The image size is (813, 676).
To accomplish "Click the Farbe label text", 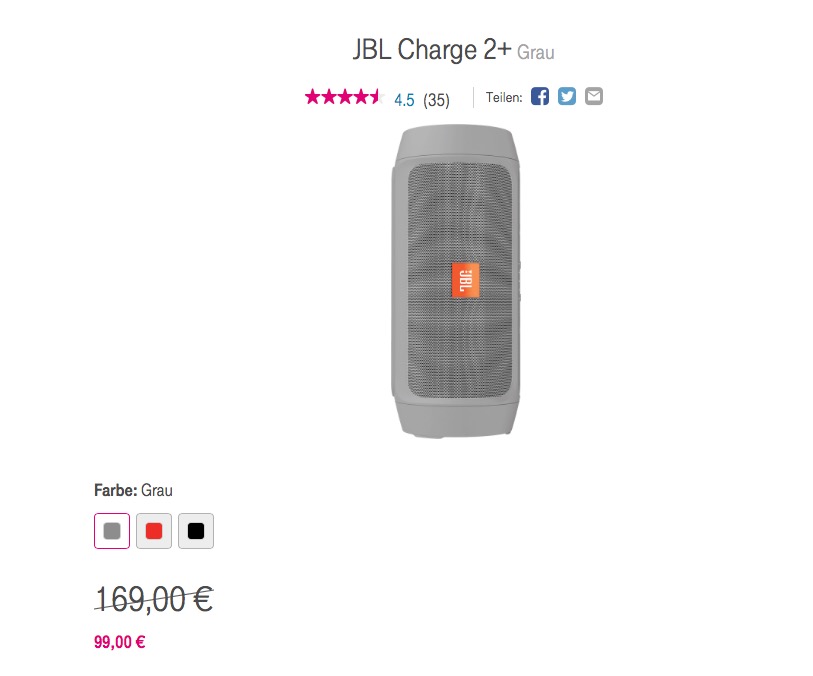I will [116, 490].
